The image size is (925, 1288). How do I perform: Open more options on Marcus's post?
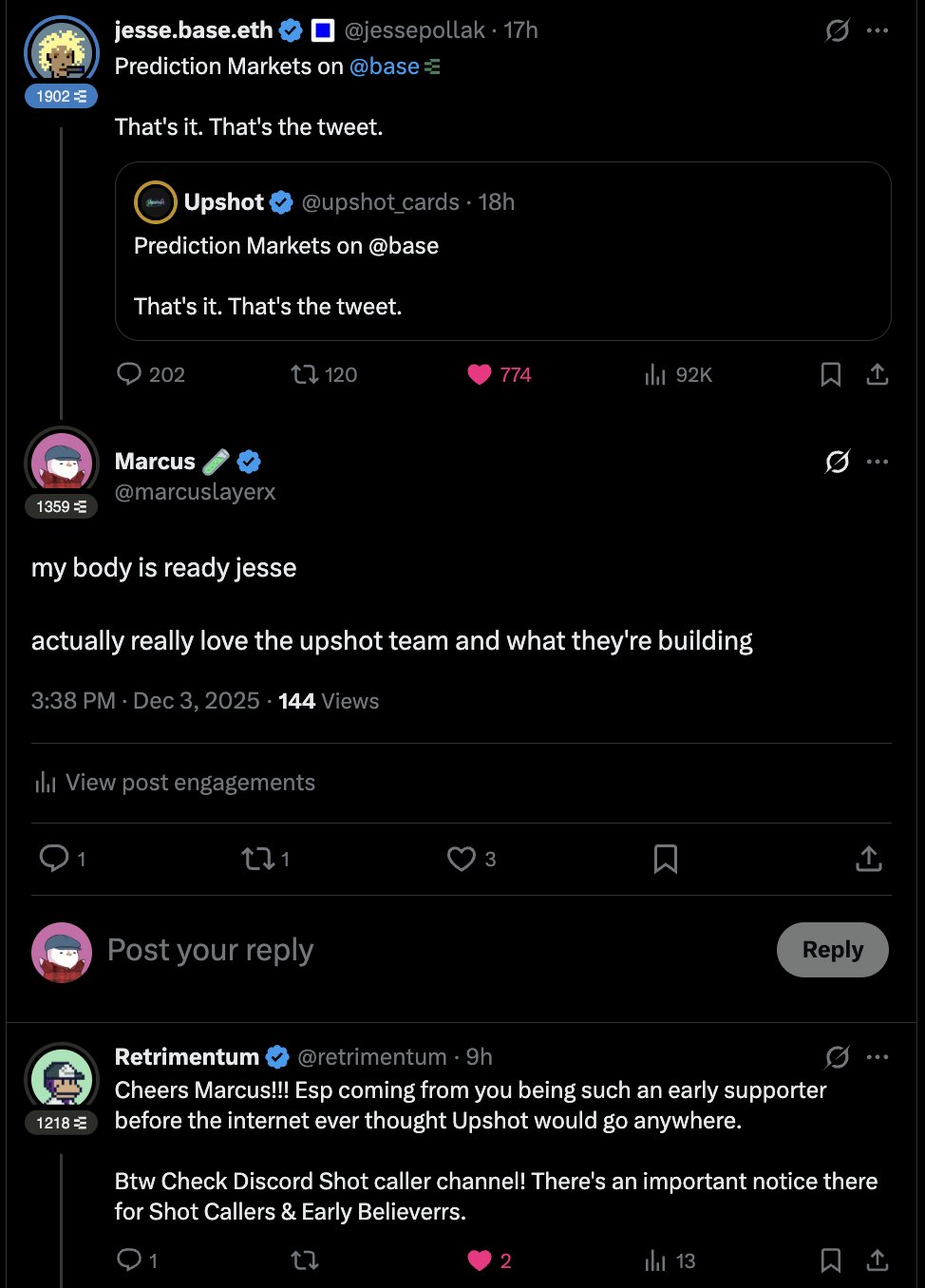coord(878,462)
